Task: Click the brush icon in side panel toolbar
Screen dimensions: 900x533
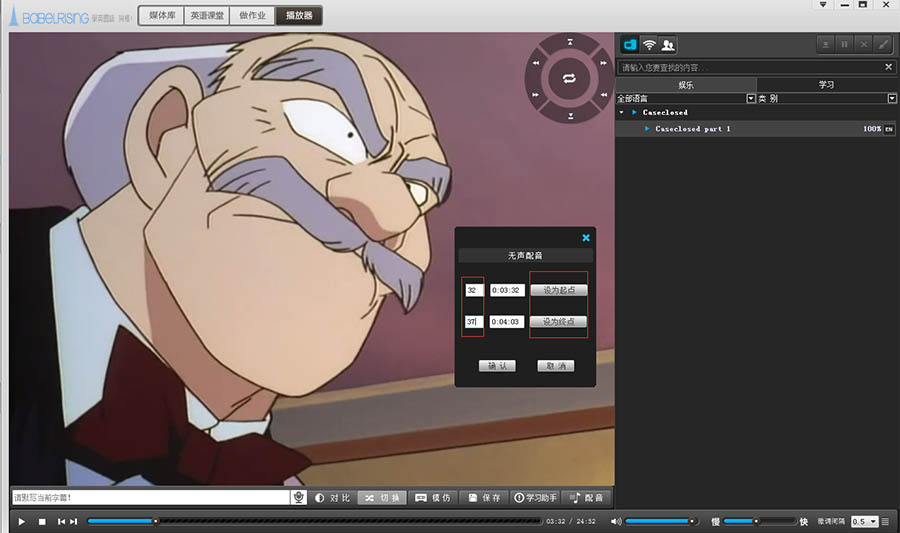Action: pos(883,44)
